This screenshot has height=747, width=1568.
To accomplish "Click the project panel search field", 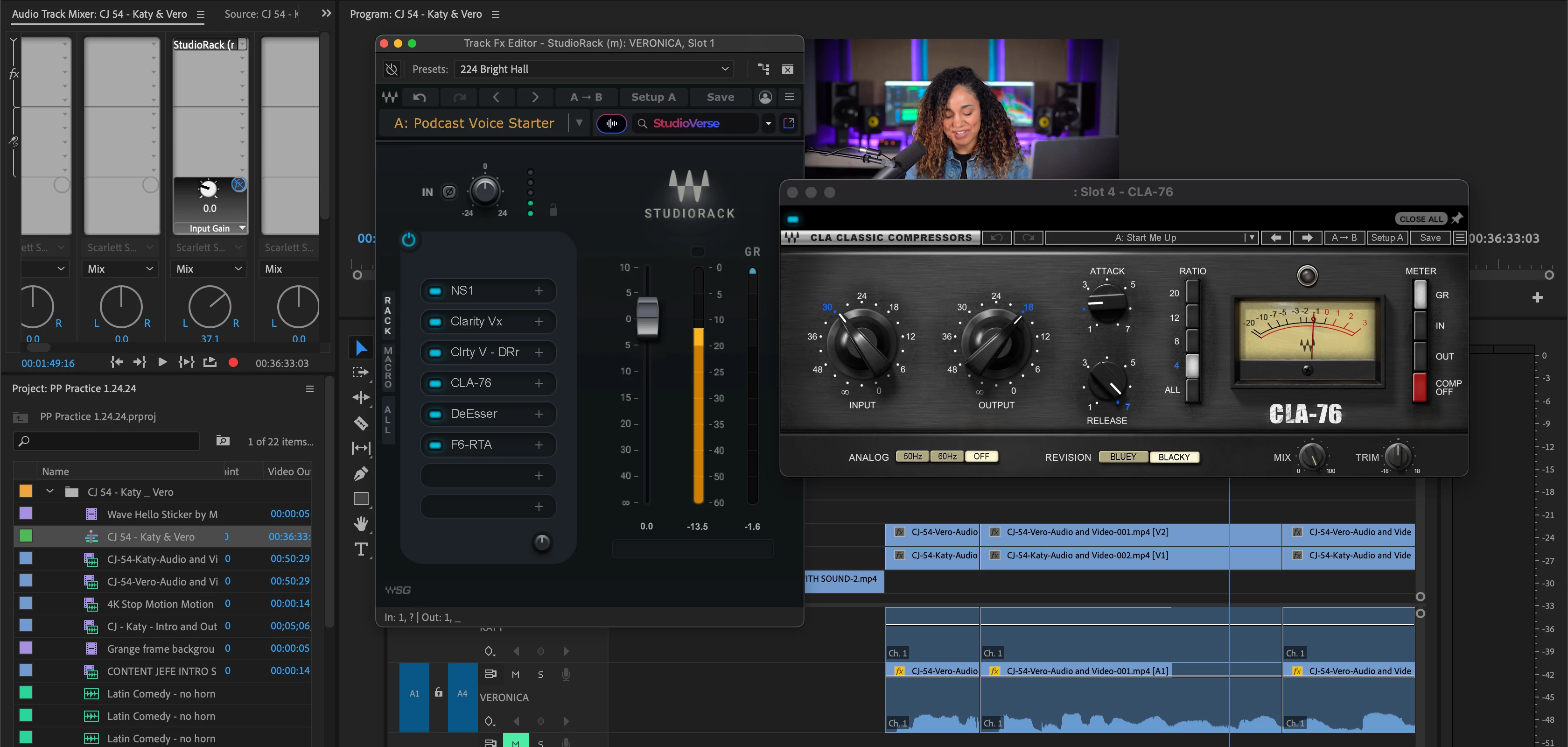I will [x=107, y=441].
